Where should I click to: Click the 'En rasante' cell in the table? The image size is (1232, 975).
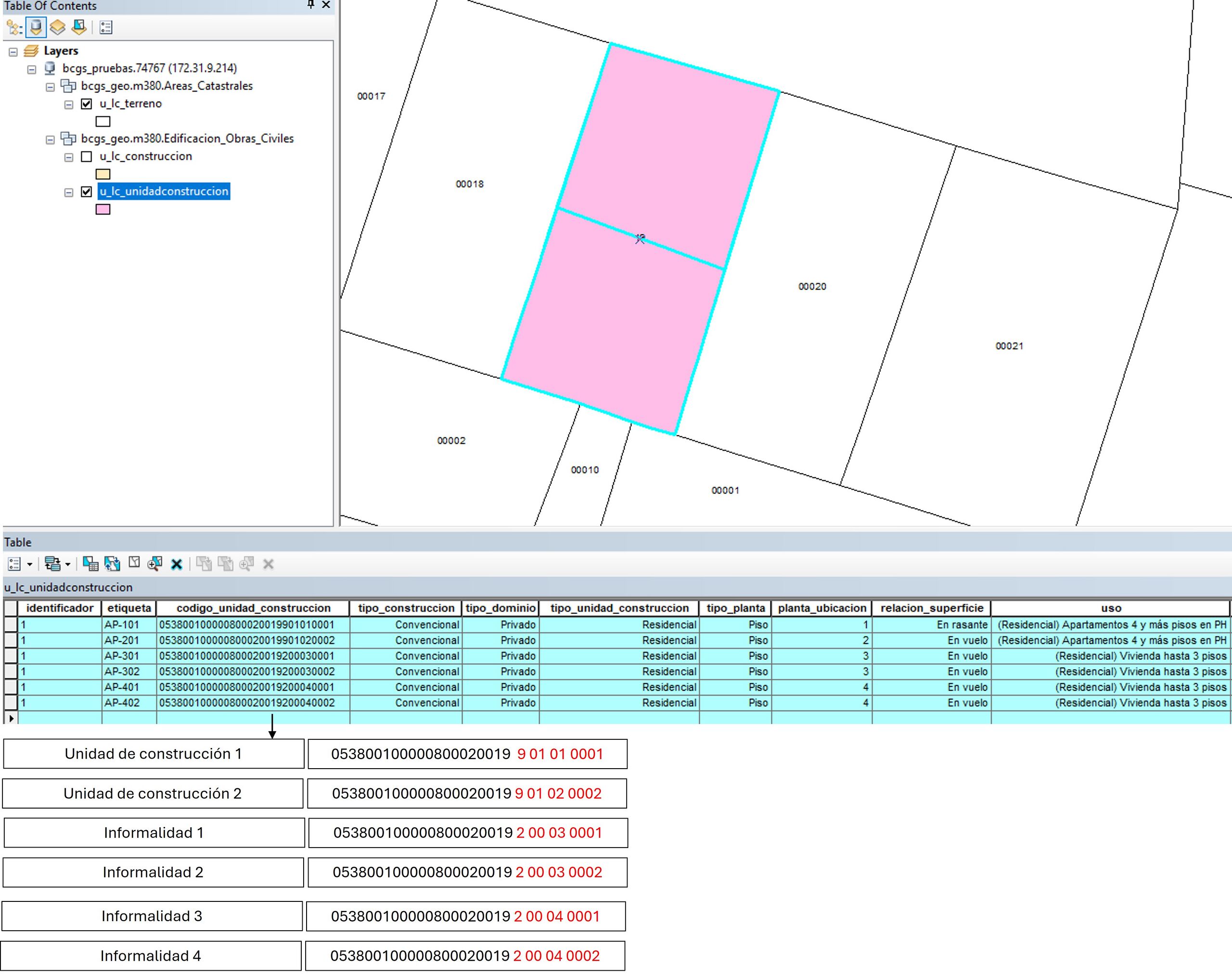point(932,624)
